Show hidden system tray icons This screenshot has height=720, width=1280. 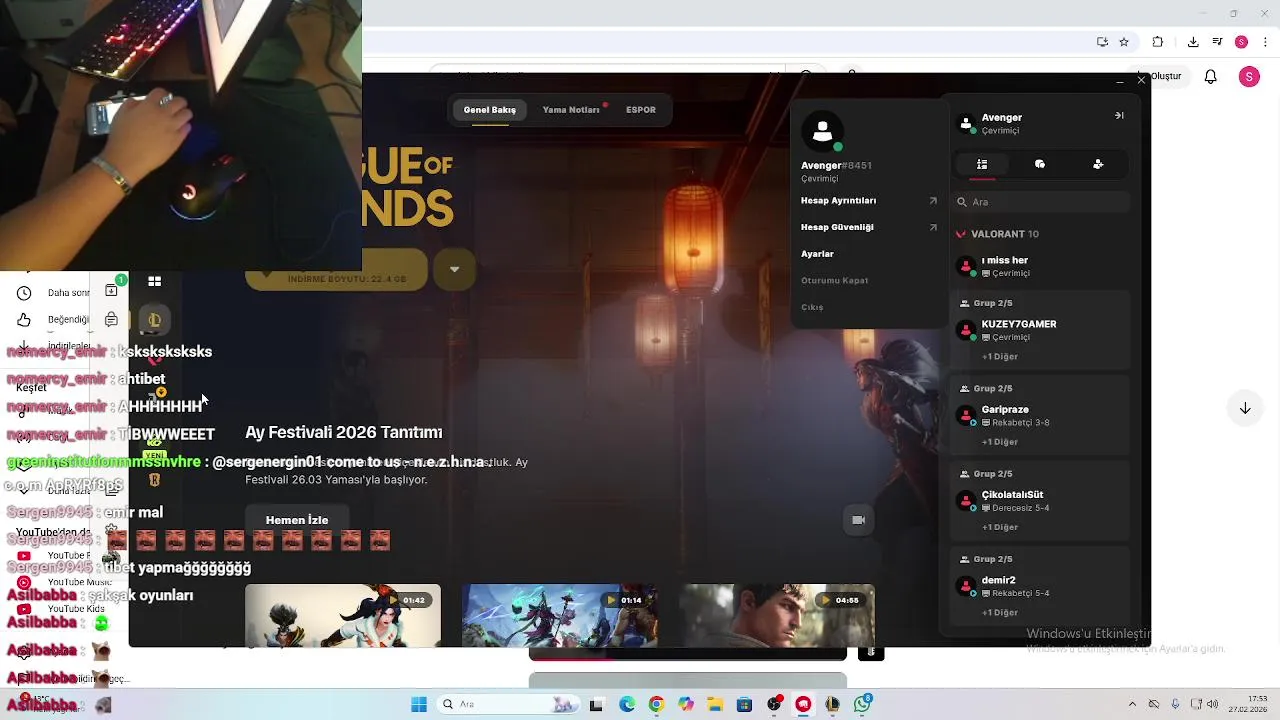pos(1132,704)
